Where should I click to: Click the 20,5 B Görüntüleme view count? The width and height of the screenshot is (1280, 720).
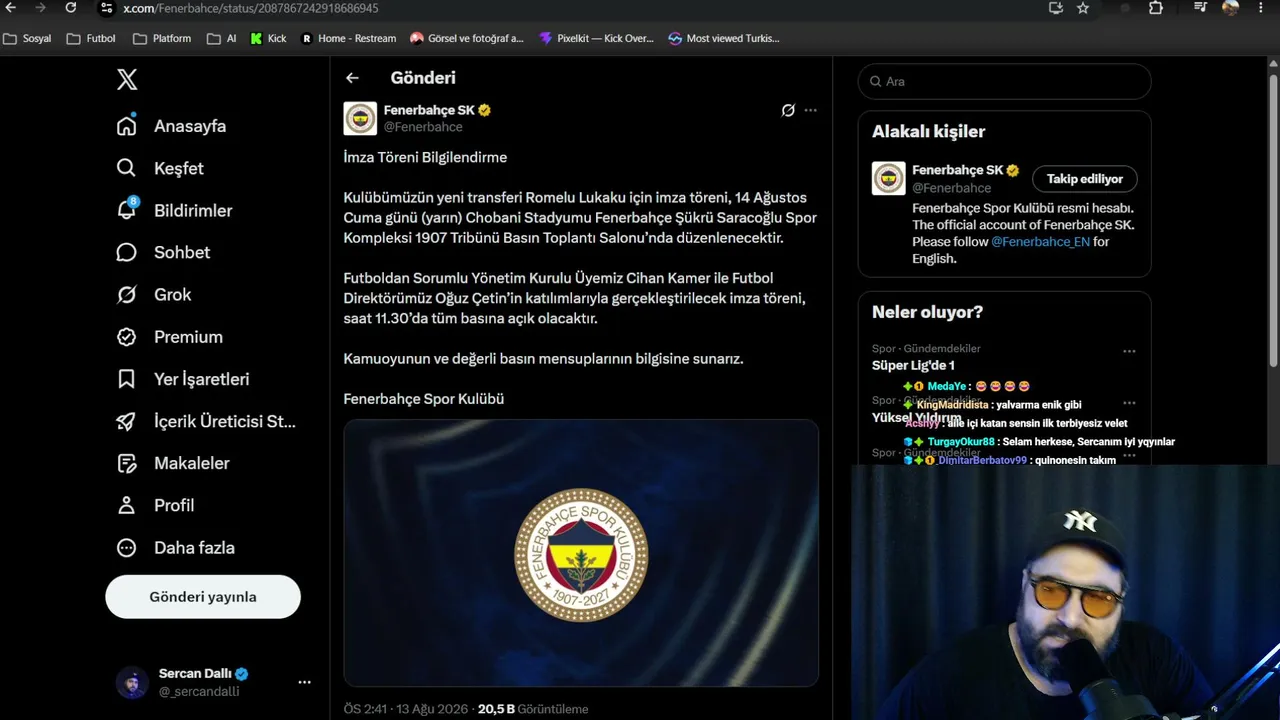[533, 709]
